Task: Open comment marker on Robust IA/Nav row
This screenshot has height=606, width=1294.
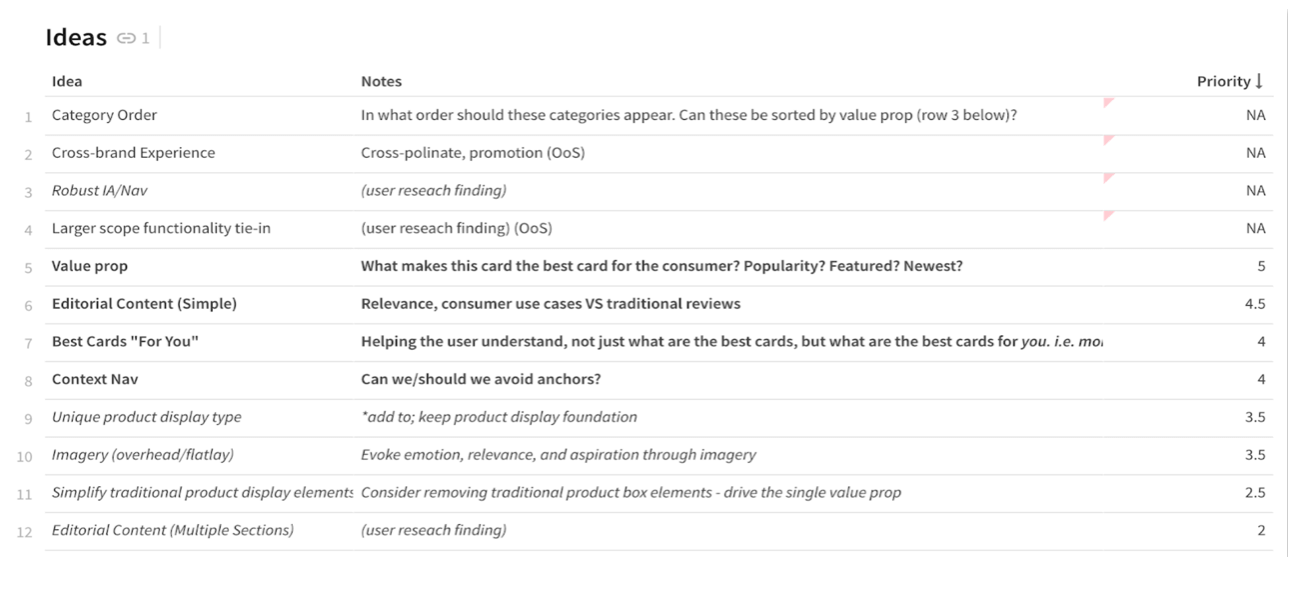Action: (1108, 178)
